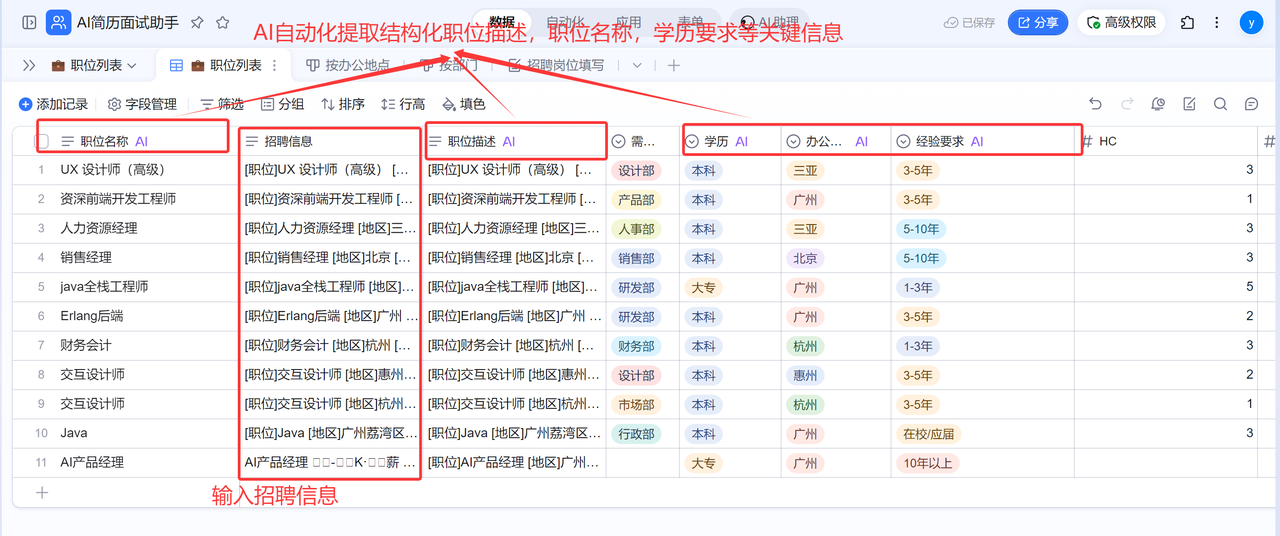Switch to the 数据 tab
This screenshot has width=1280, height=536.
(x=502, y=22)
